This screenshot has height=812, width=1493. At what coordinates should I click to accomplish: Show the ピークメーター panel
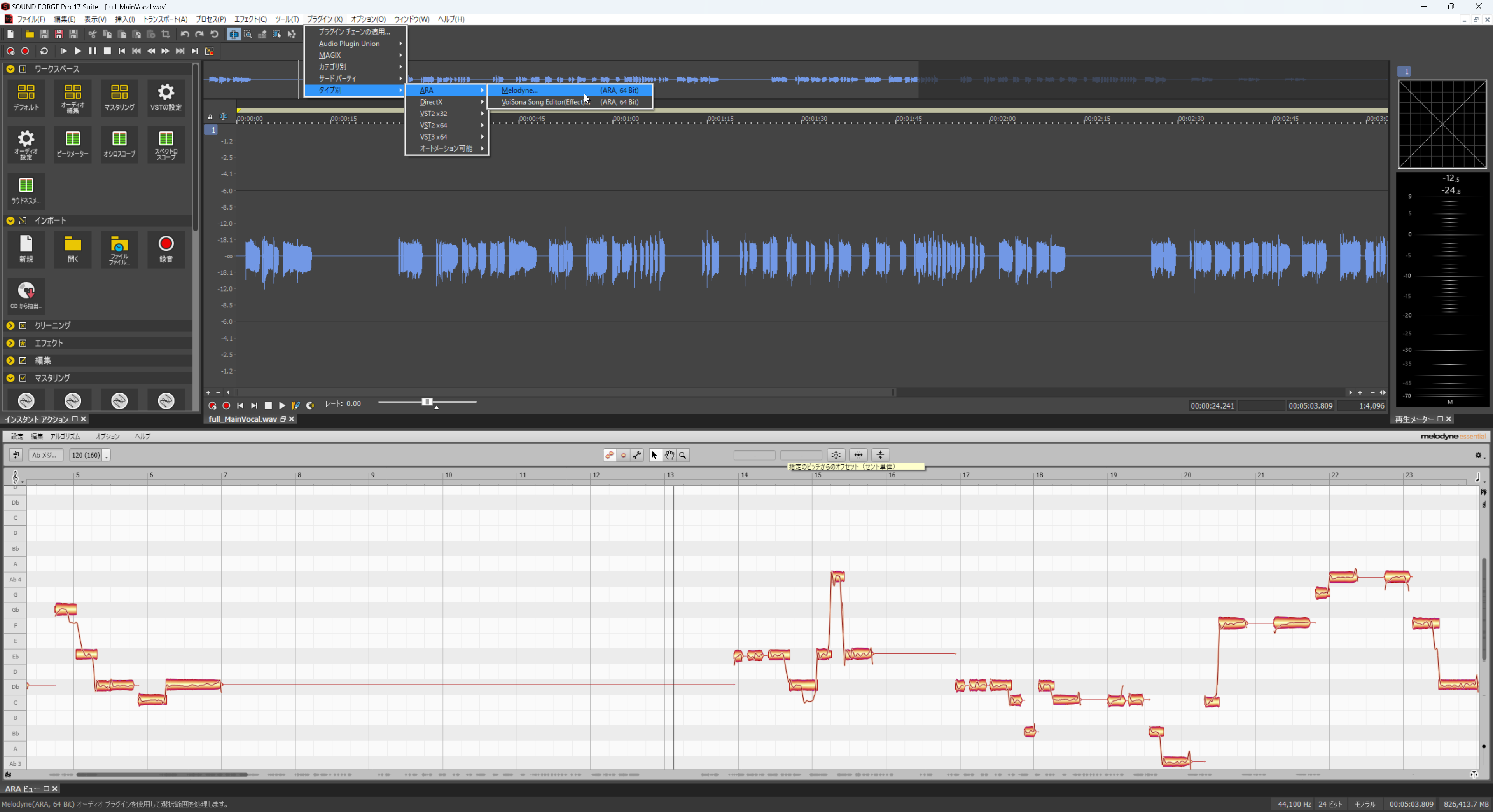[x=72, y=144]
